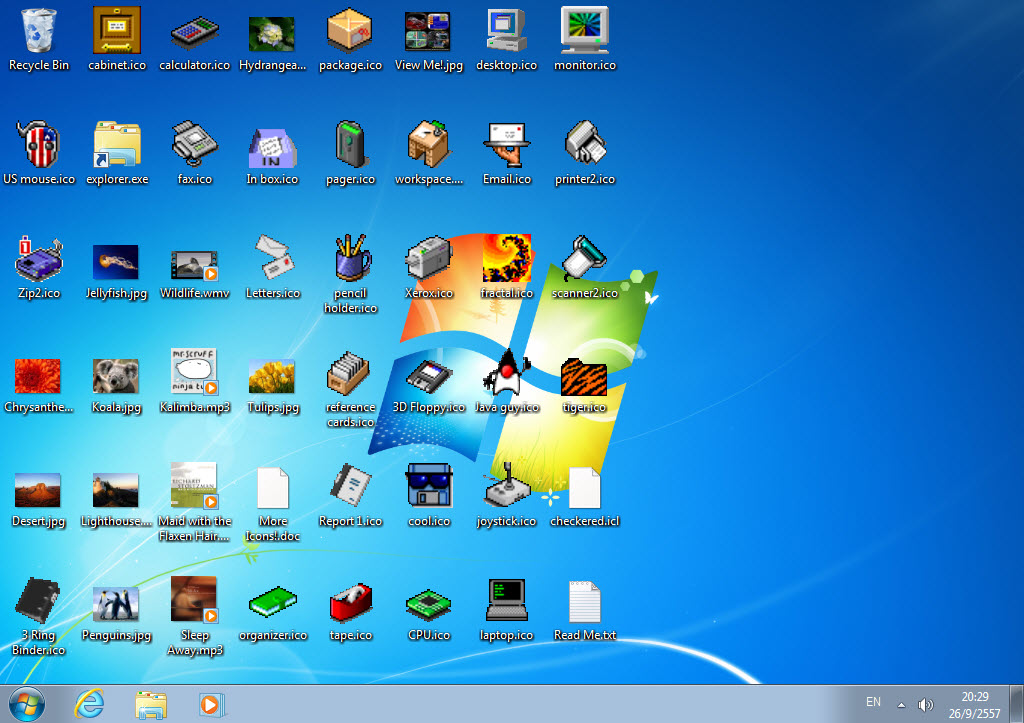Select the joystick.ico desktop icon
The height and width of the screenshot is (723, 1024).
pyautogui.click(x=507, y=489)
